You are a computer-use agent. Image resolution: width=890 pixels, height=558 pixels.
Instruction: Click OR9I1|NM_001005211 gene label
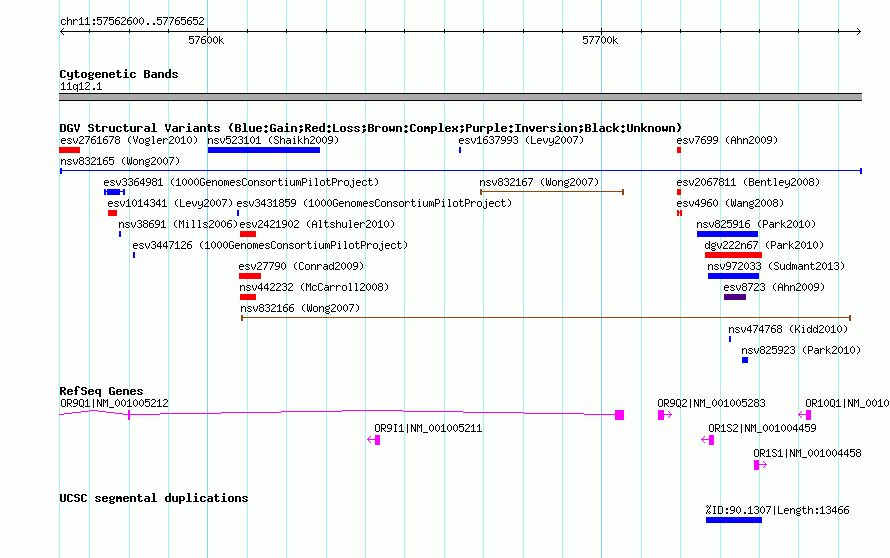[428, 429]
